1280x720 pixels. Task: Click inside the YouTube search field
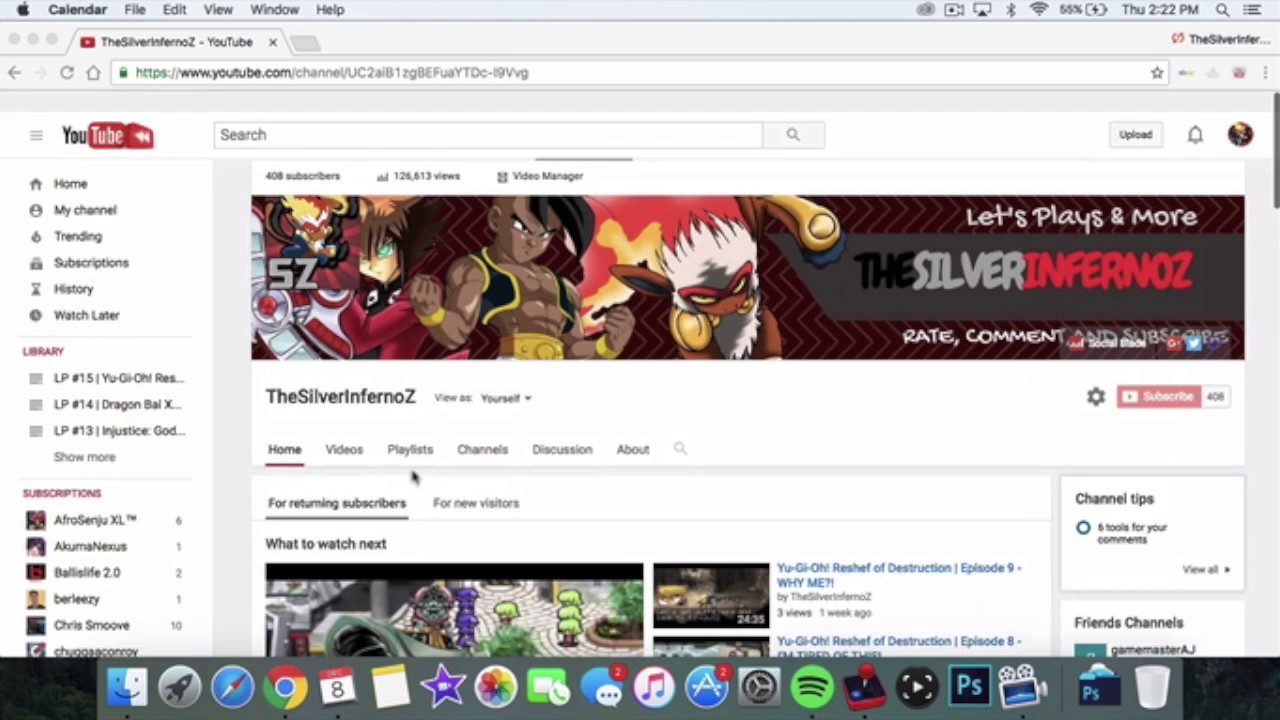click(488, 135)
